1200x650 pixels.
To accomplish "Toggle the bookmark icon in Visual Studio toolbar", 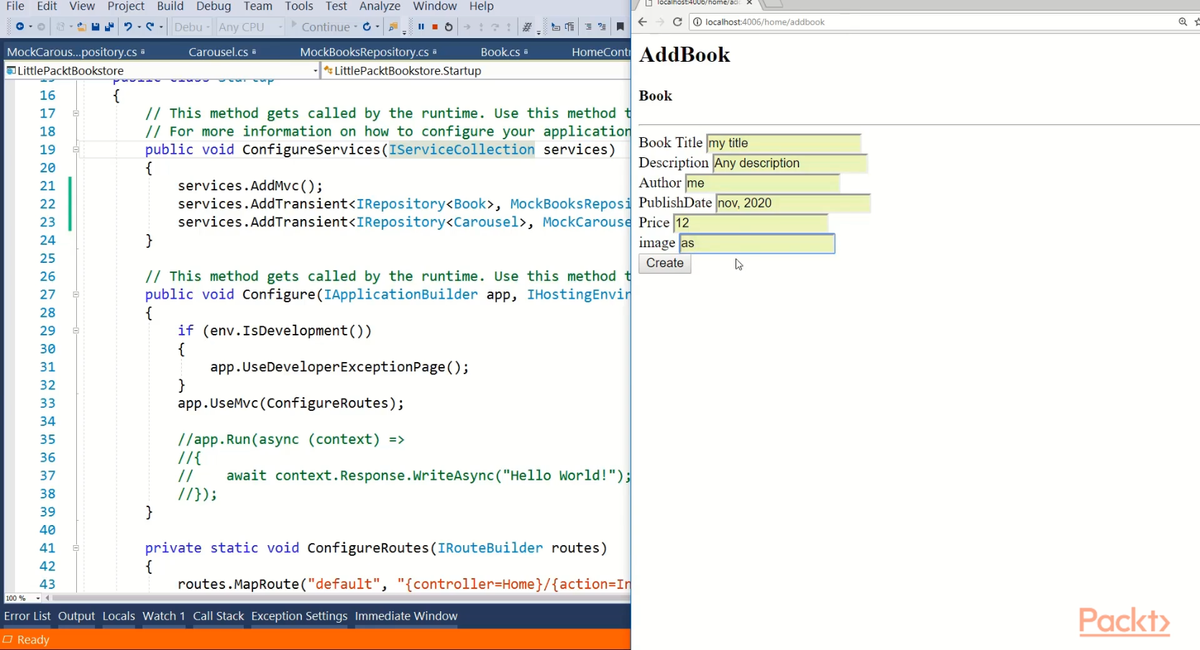I will (620, 27).
